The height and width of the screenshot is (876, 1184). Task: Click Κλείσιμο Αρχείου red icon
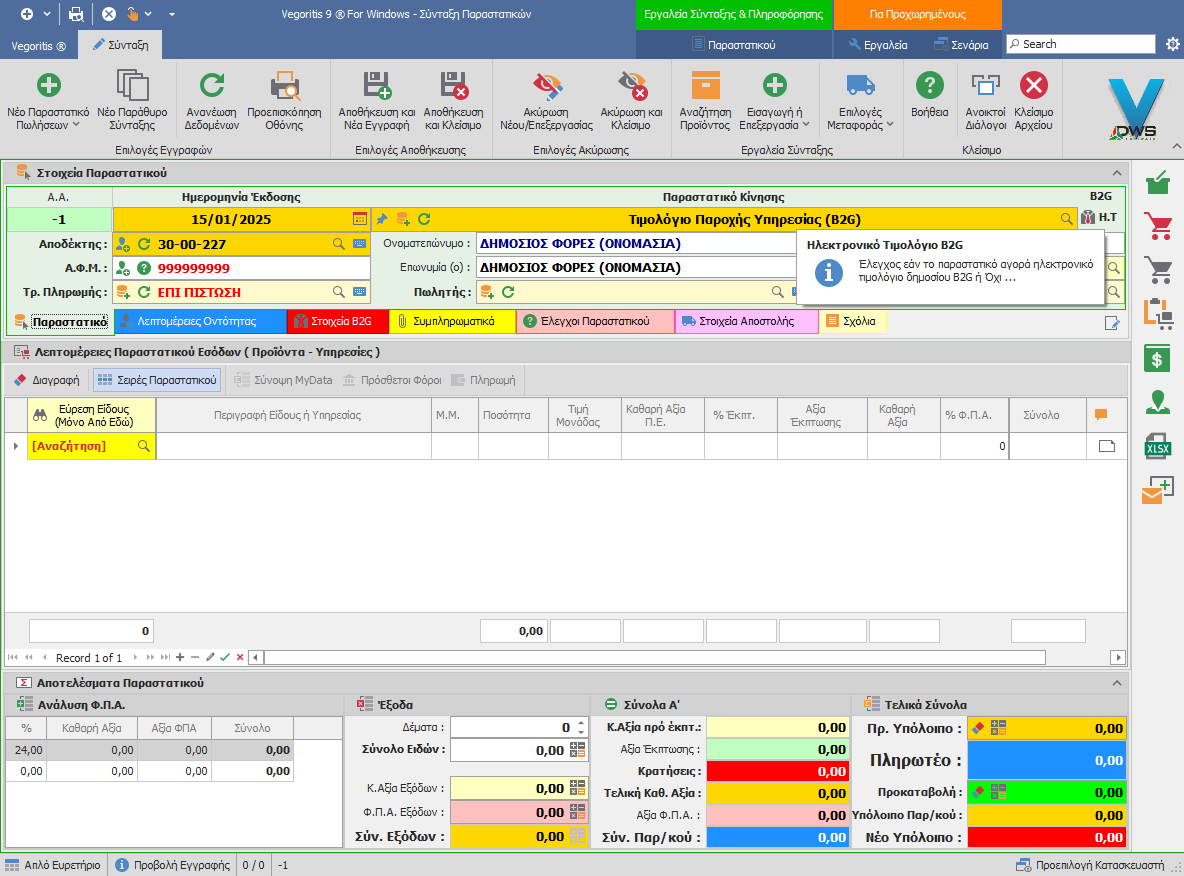(x=1033, y=87)
